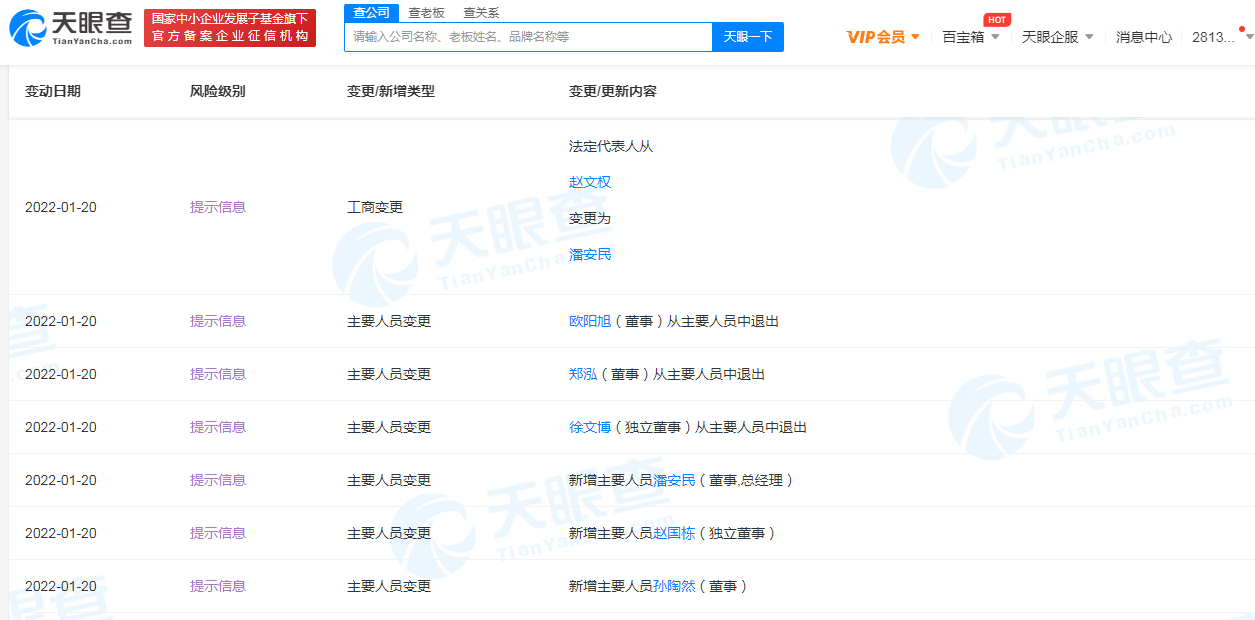Select 提示信息 in the 赵国栋 row

point(218,533)
